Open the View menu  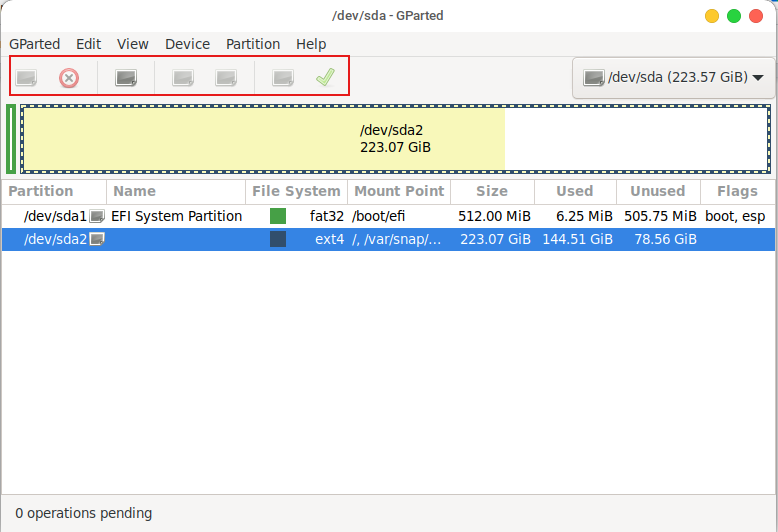132,44
